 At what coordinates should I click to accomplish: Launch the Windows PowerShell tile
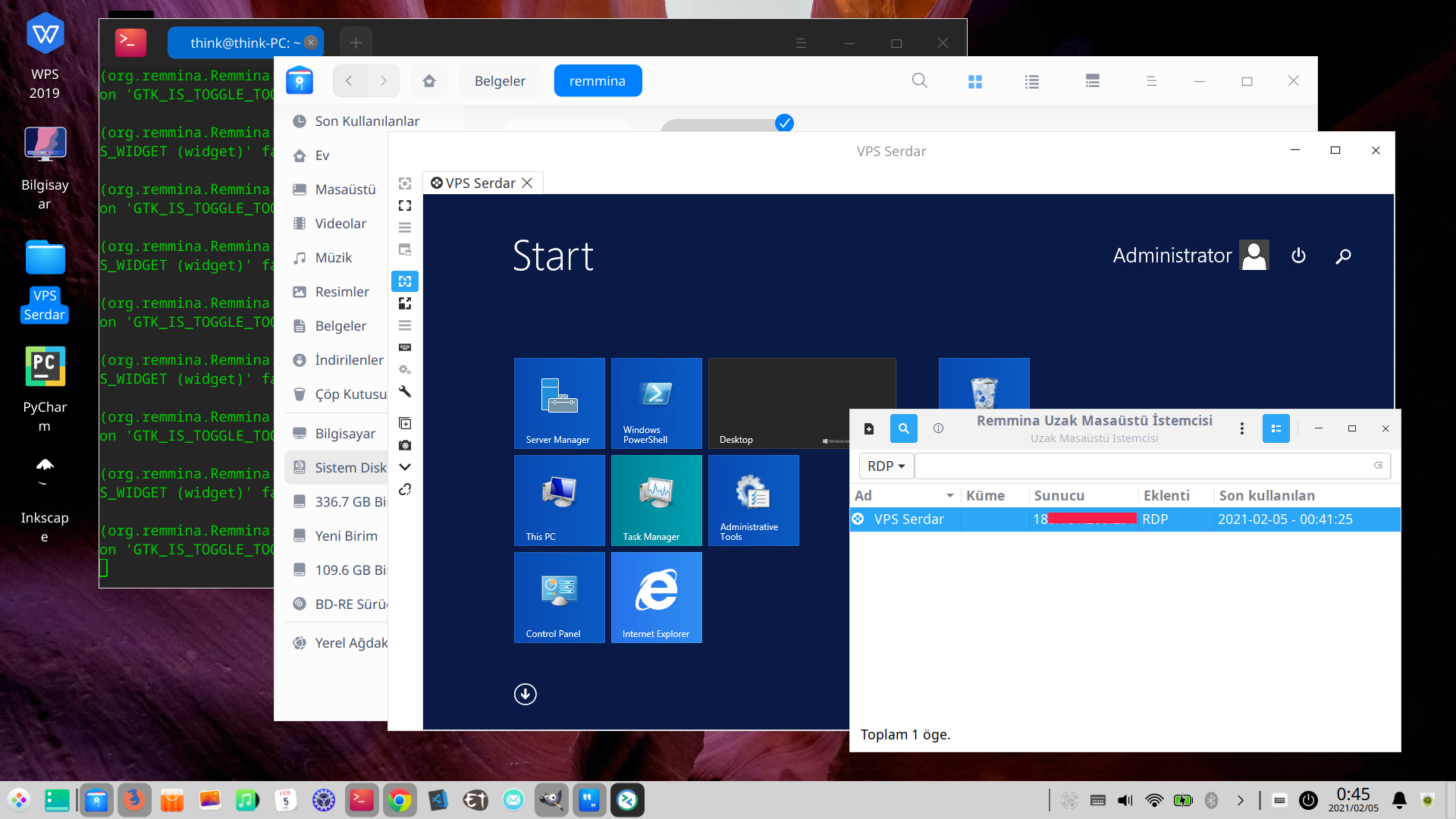coord(657,403)
